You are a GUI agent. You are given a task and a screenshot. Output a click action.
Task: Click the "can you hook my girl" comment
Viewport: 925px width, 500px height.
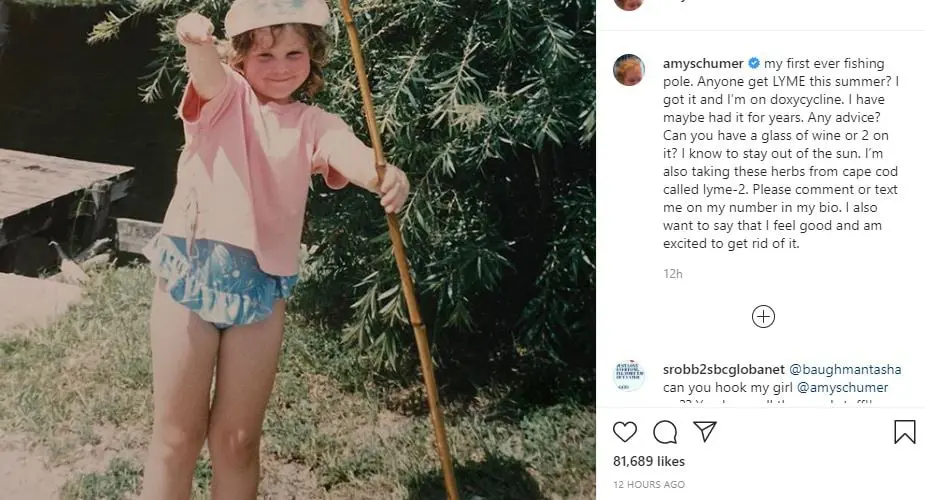728,387
